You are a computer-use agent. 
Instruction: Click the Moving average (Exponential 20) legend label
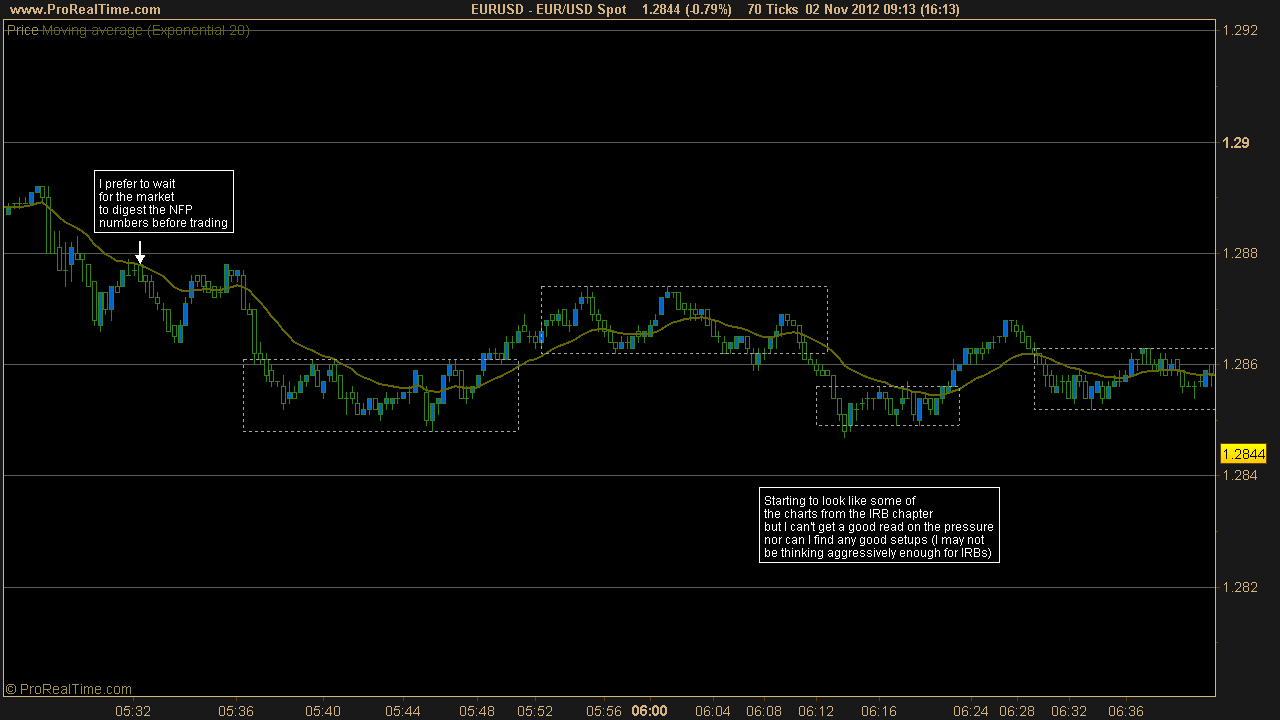point(146,30)
